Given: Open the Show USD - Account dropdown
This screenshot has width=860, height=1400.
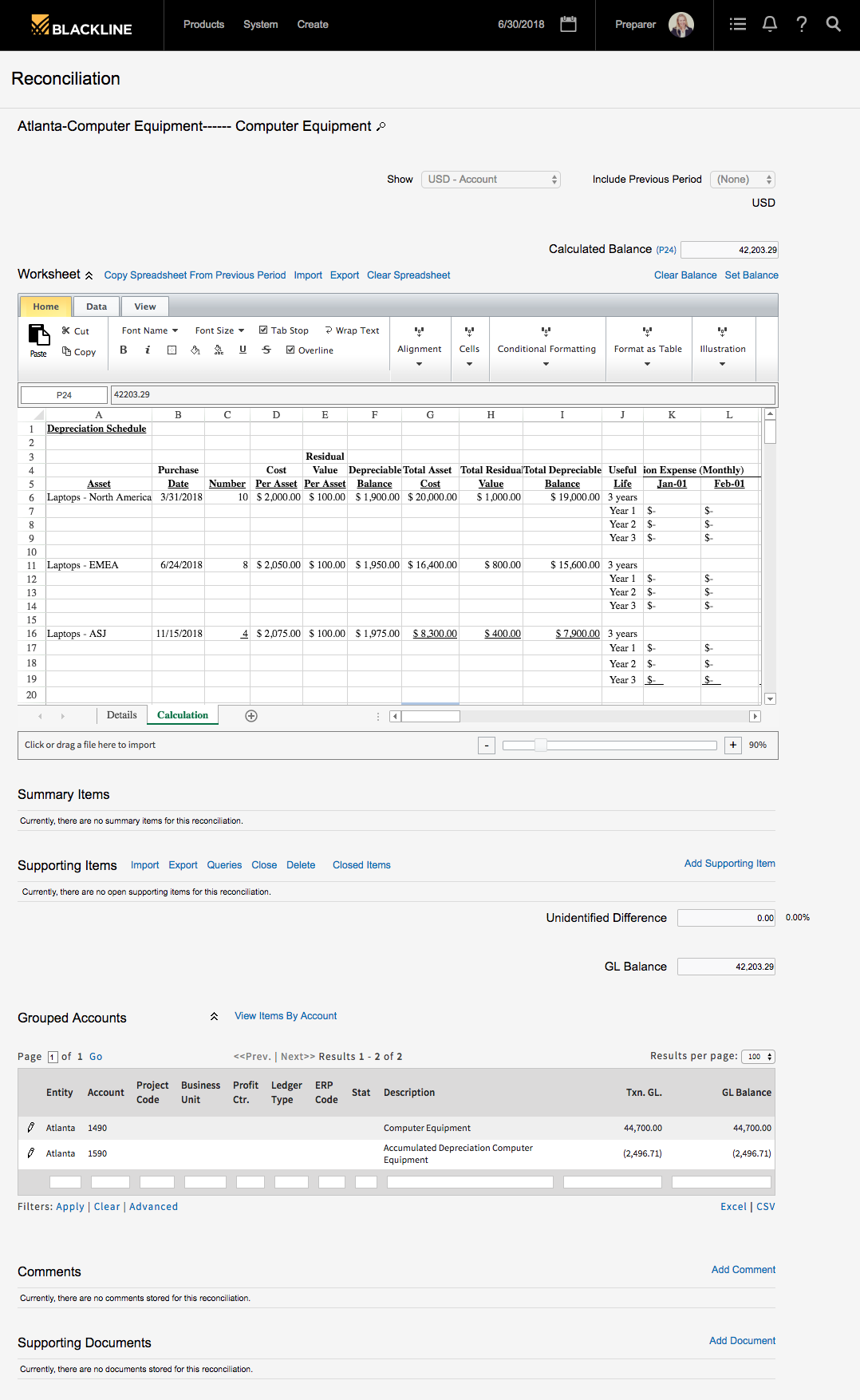Looking at the screenshot, I should tap(491, 180).
